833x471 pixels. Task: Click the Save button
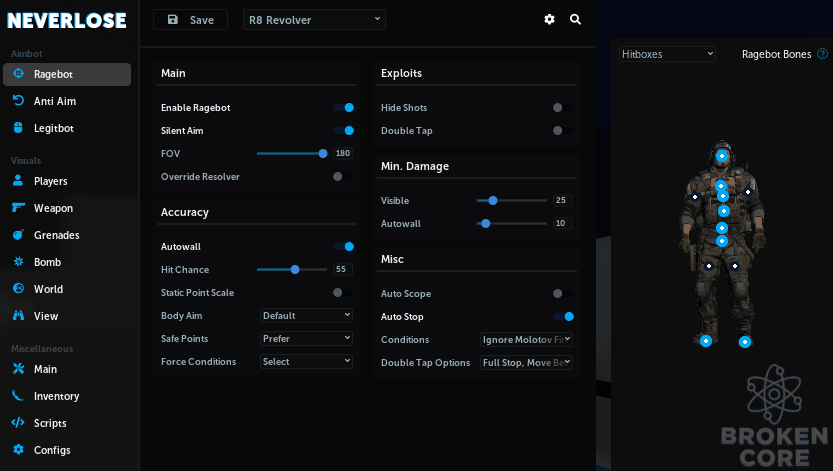190,20
